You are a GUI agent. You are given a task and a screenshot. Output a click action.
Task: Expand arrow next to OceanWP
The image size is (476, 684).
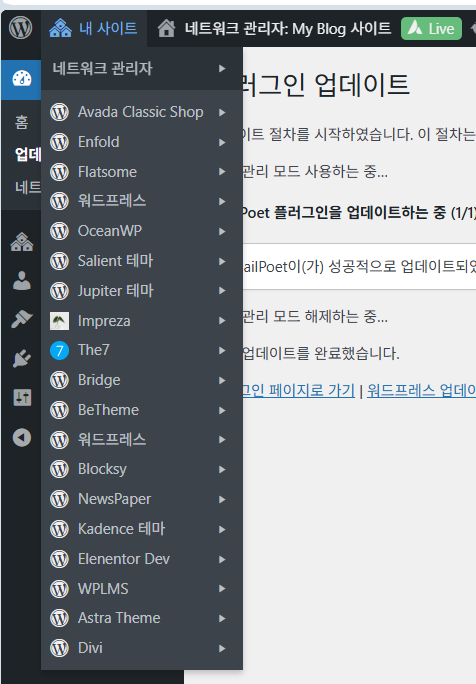click(x=222, y=231)
